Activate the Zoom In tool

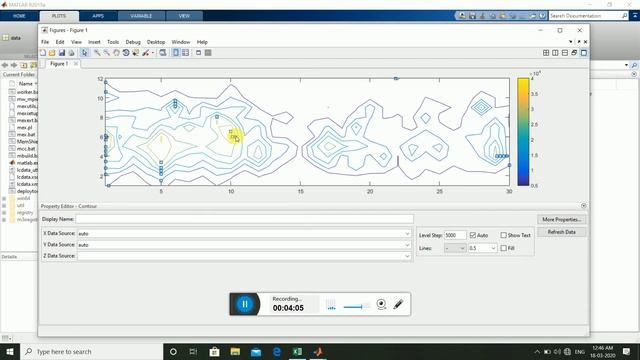coord(97,53)
